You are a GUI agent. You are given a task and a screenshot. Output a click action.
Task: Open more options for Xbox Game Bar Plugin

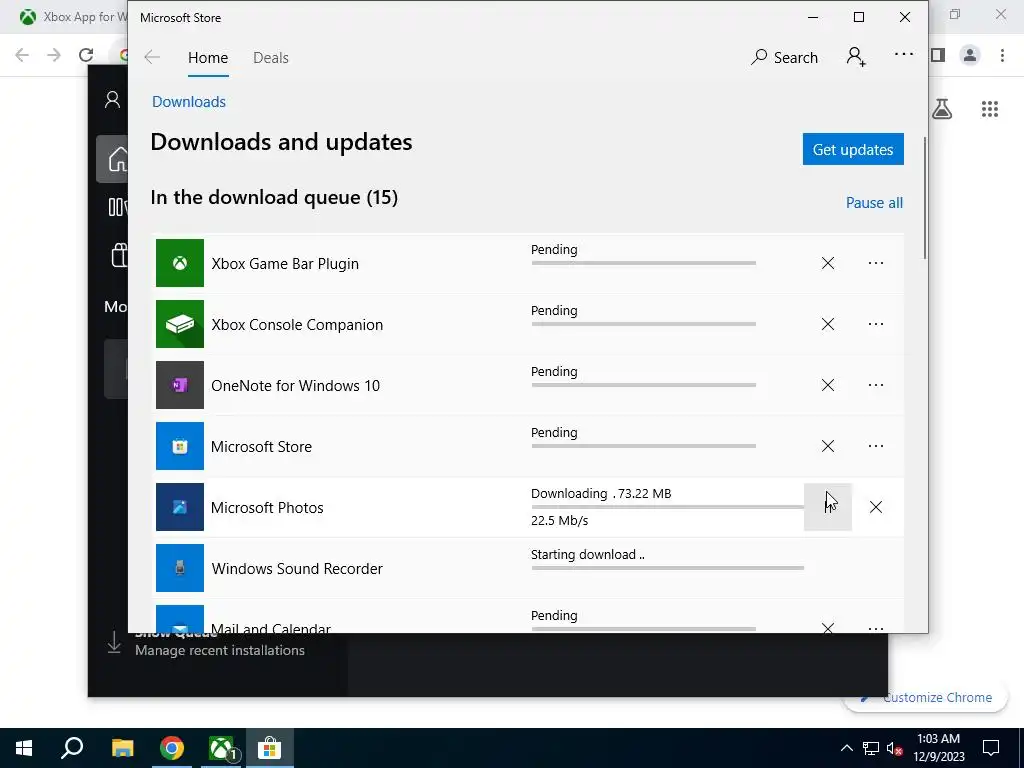[x=876, y=263]
